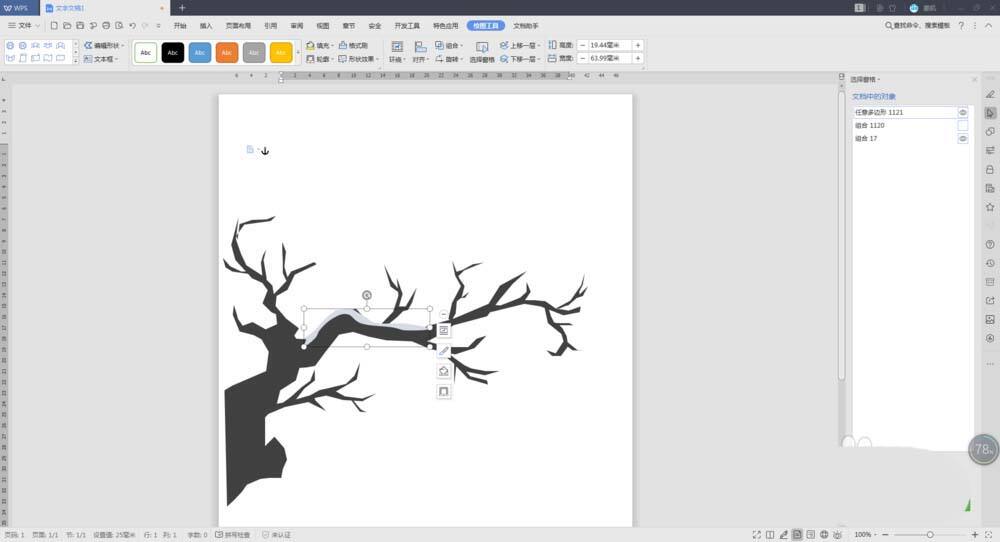Click the help question mark in the right sidebar
This screenshot has height=542, width=1000.
coord(990,244)
